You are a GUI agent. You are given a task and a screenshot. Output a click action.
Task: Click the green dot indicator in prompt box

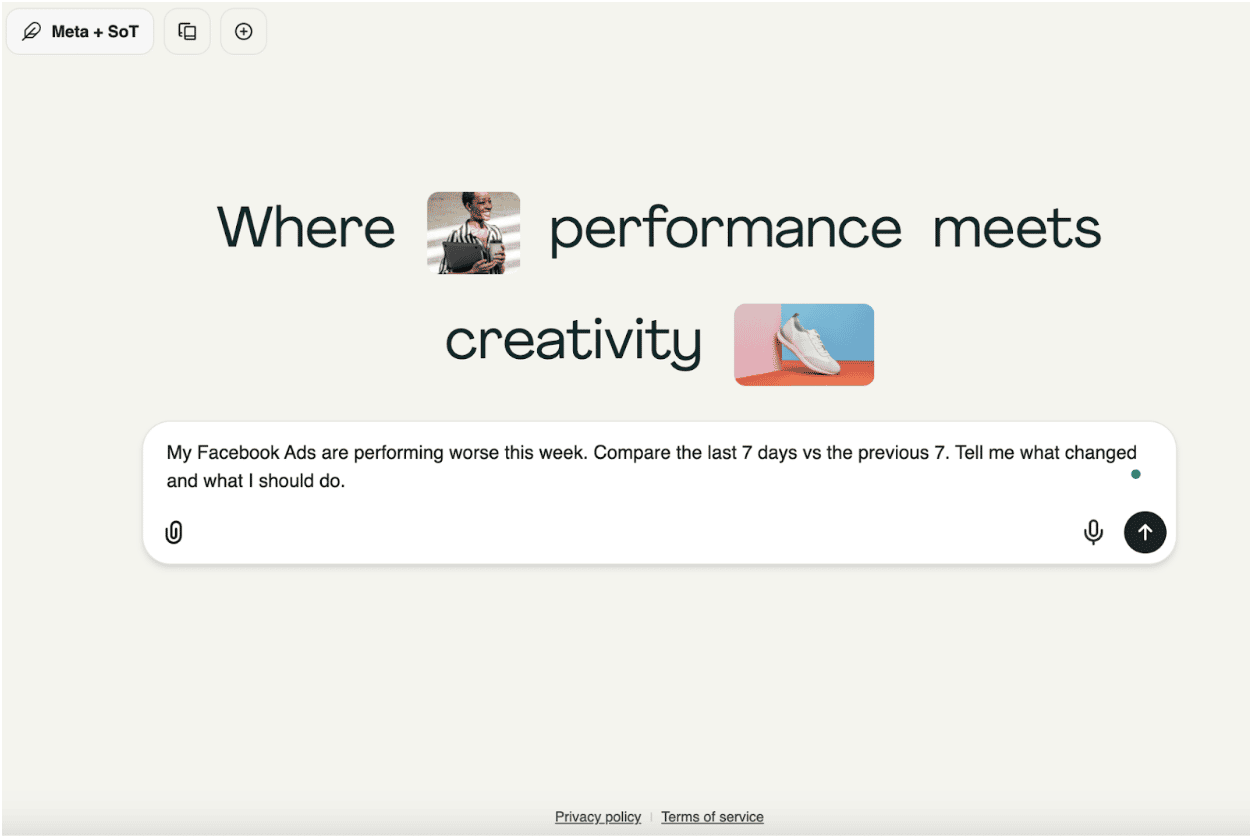coord(1135,474)
